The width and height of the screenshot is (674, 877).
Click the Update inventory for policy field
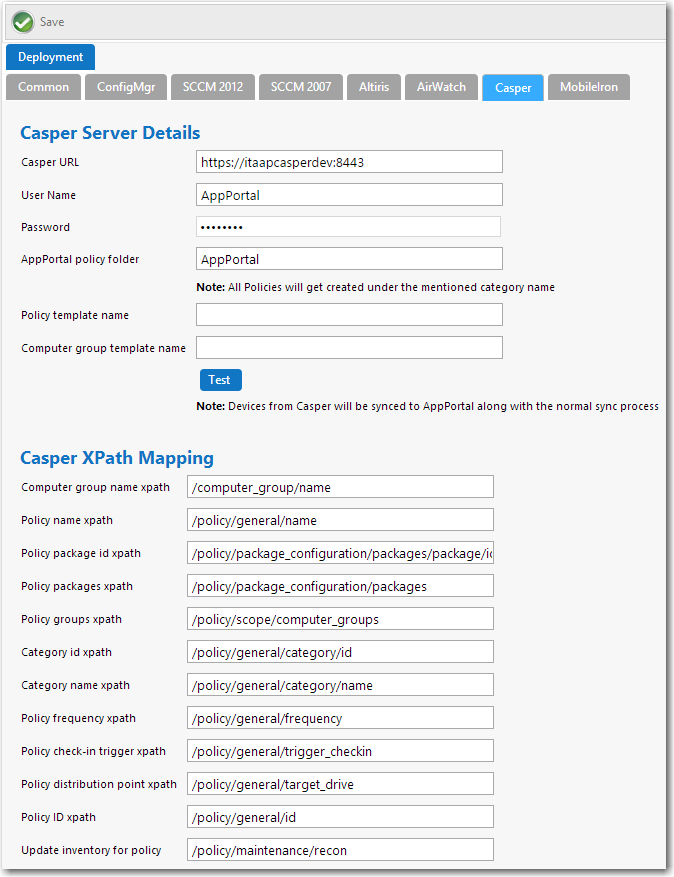pos(341,850)
